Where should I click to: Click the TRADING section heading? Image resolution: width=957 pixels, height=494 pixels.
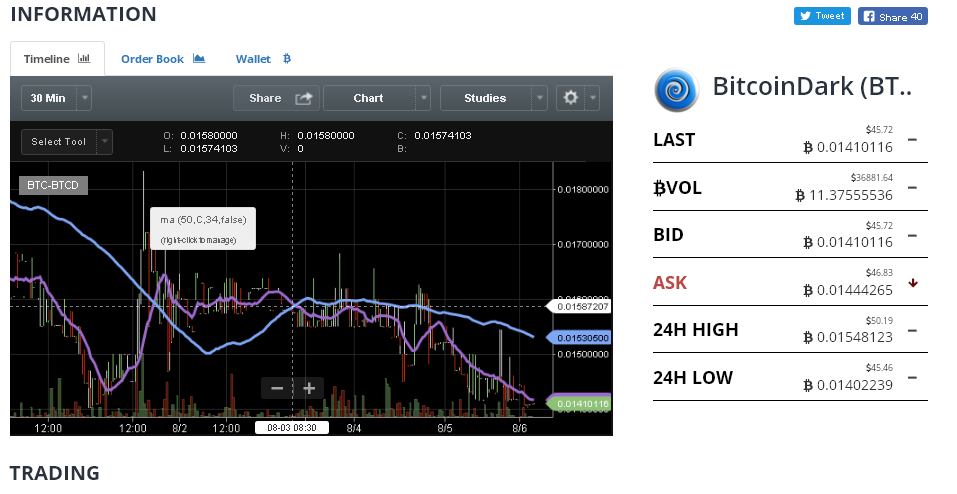click(x=55, y=473)
